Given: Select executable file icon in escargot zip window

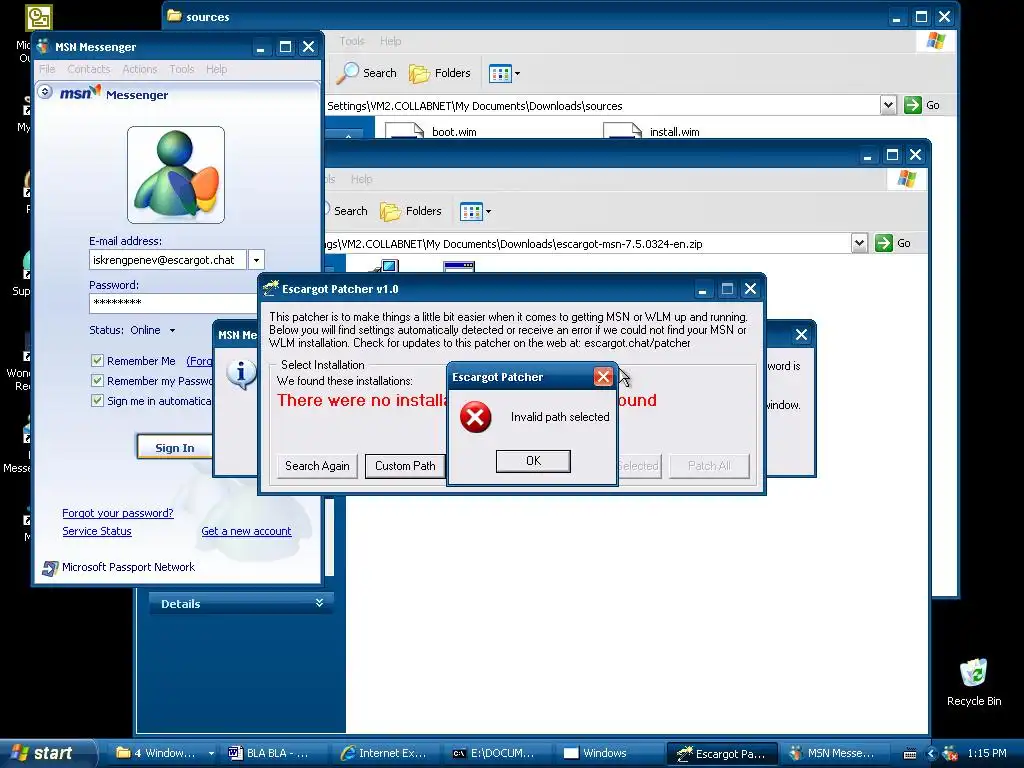Looking at the screenshot, I should [458, 266].
